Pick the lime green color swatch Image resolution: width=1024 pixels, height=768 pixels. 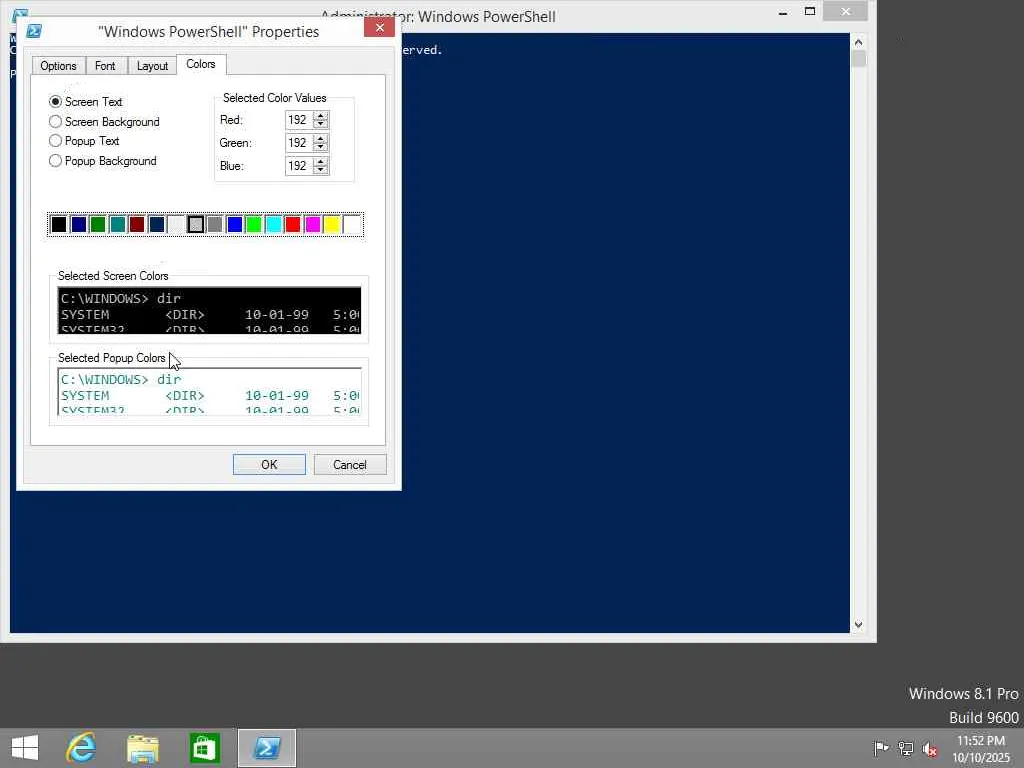tap(254, 225)
